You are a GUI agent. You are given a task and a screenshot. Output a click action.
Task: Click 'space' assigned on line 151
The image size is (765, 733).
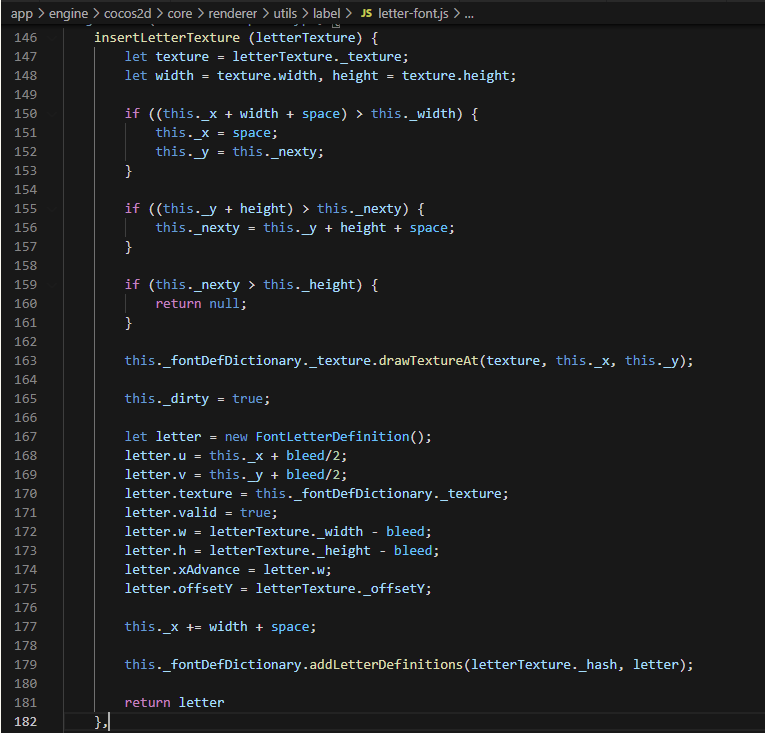(x=251, y=133)
